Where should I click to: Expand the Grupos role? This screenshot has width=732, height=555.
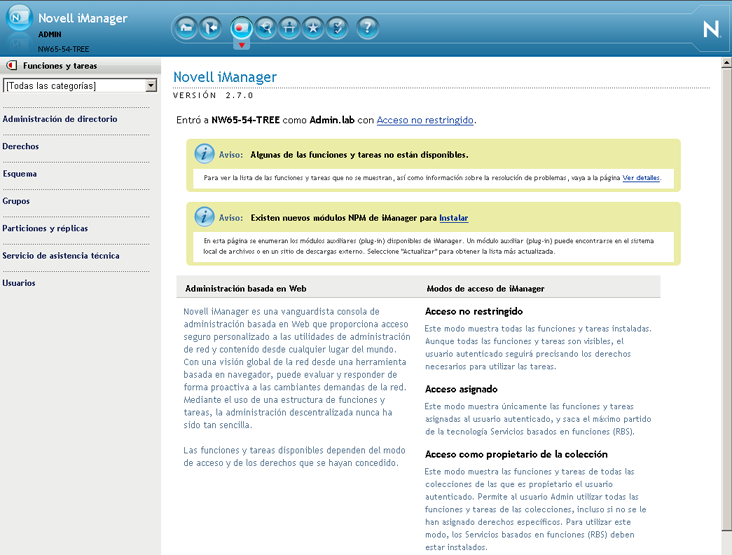tap(16, 201)
